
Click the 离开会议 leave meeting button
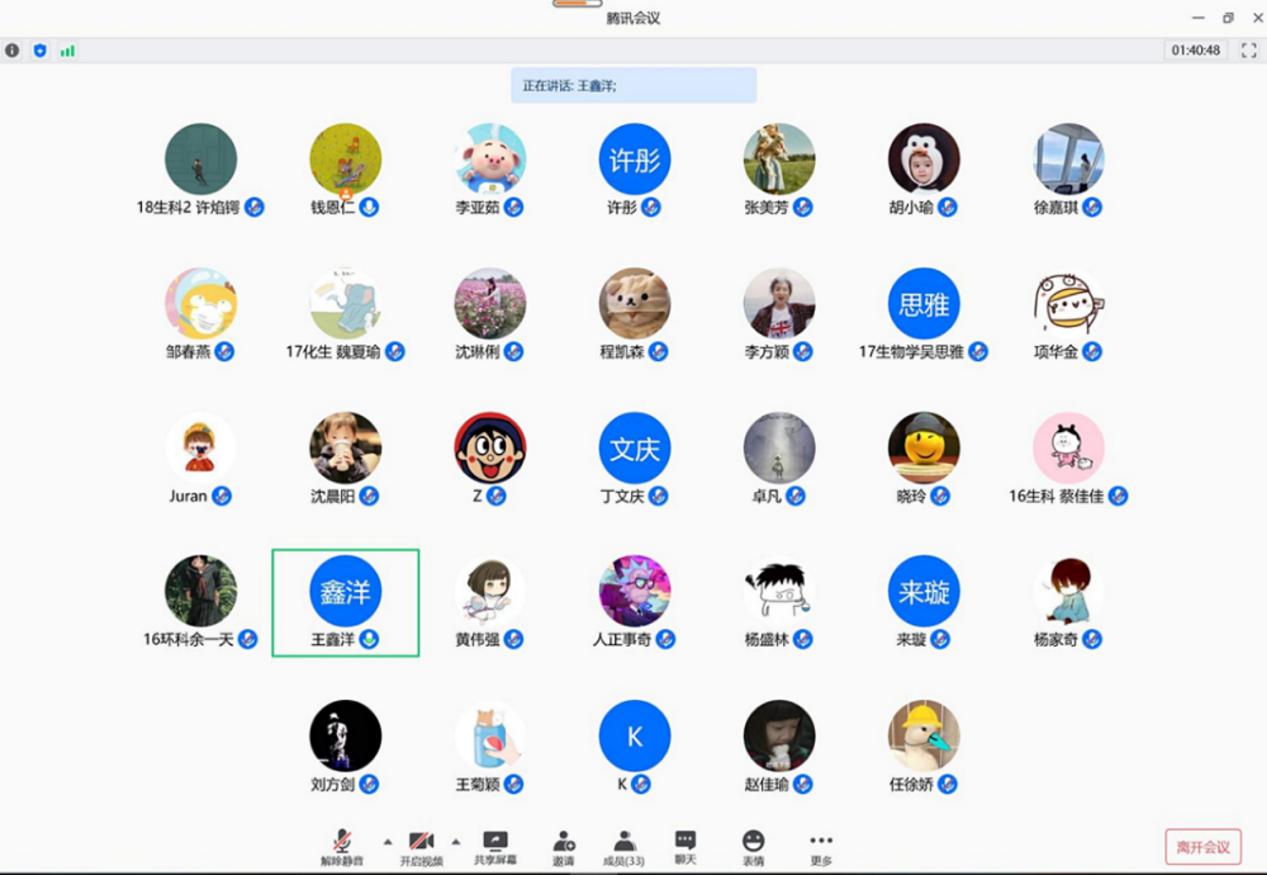pyautogui.click(x=1203, y=847)
